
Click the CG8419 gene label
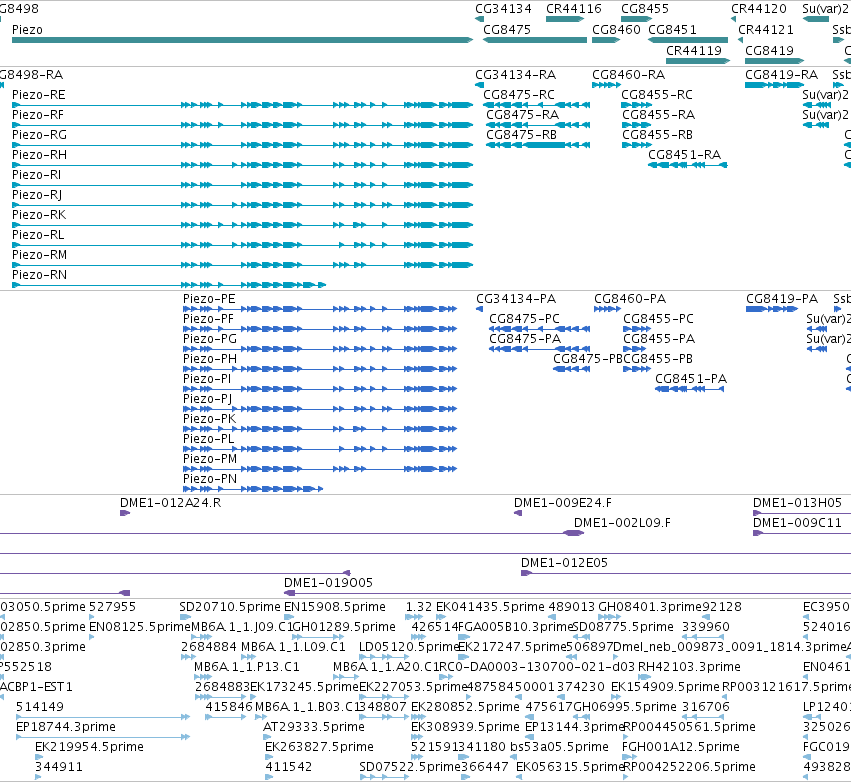(769, 50)
